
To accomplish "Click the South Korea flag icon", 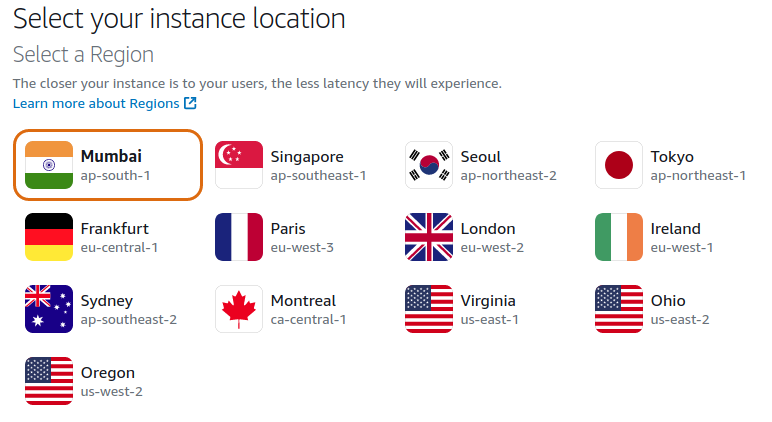I will [429, 165].
